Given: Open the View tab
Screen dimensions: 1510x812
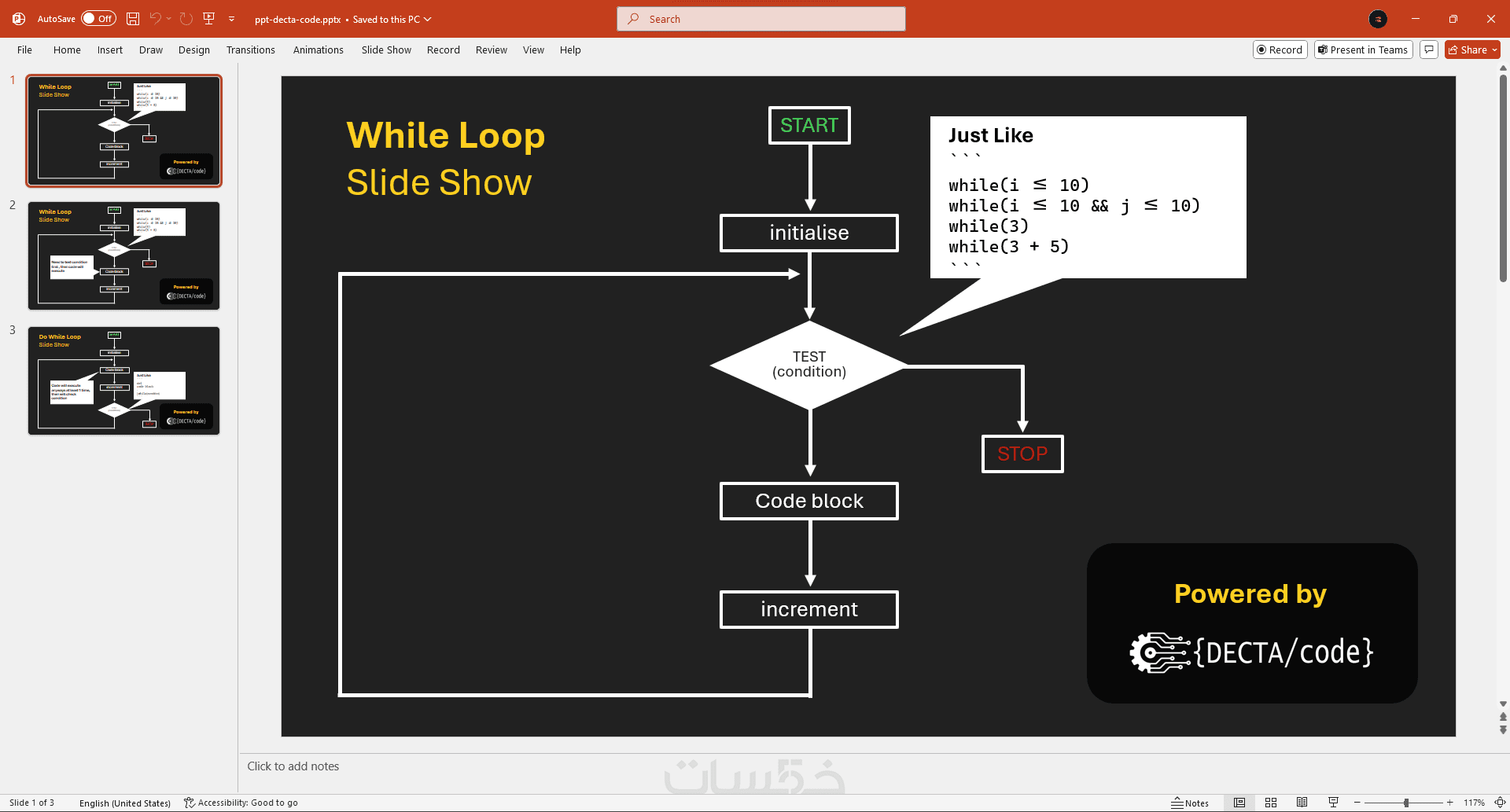Looking at the screenshot, I should click(x=533, y=50).
